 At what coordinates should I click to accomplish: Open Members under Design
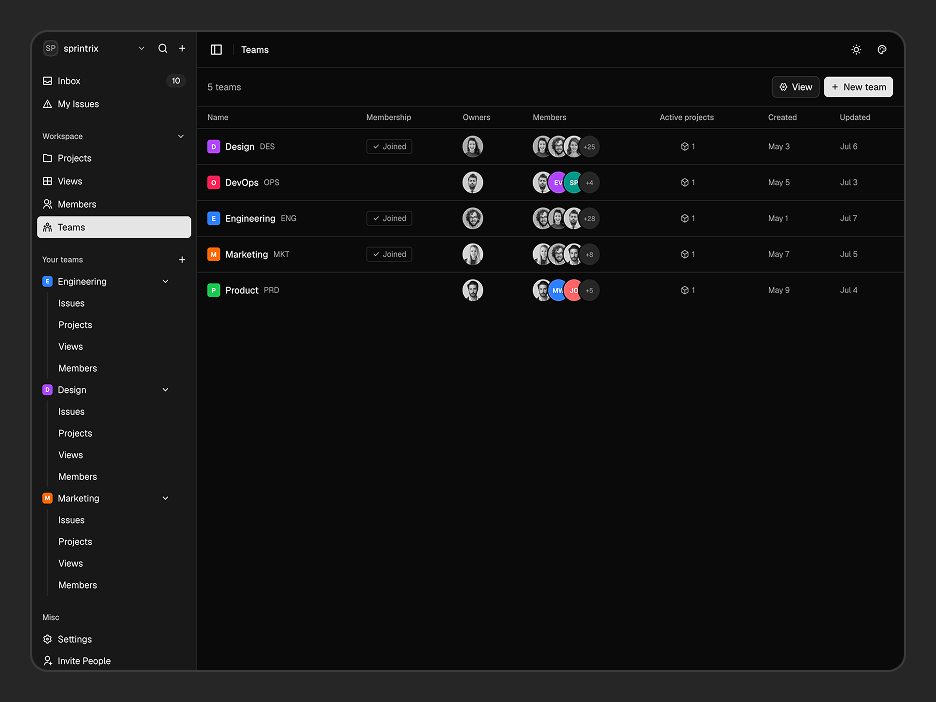78,476
